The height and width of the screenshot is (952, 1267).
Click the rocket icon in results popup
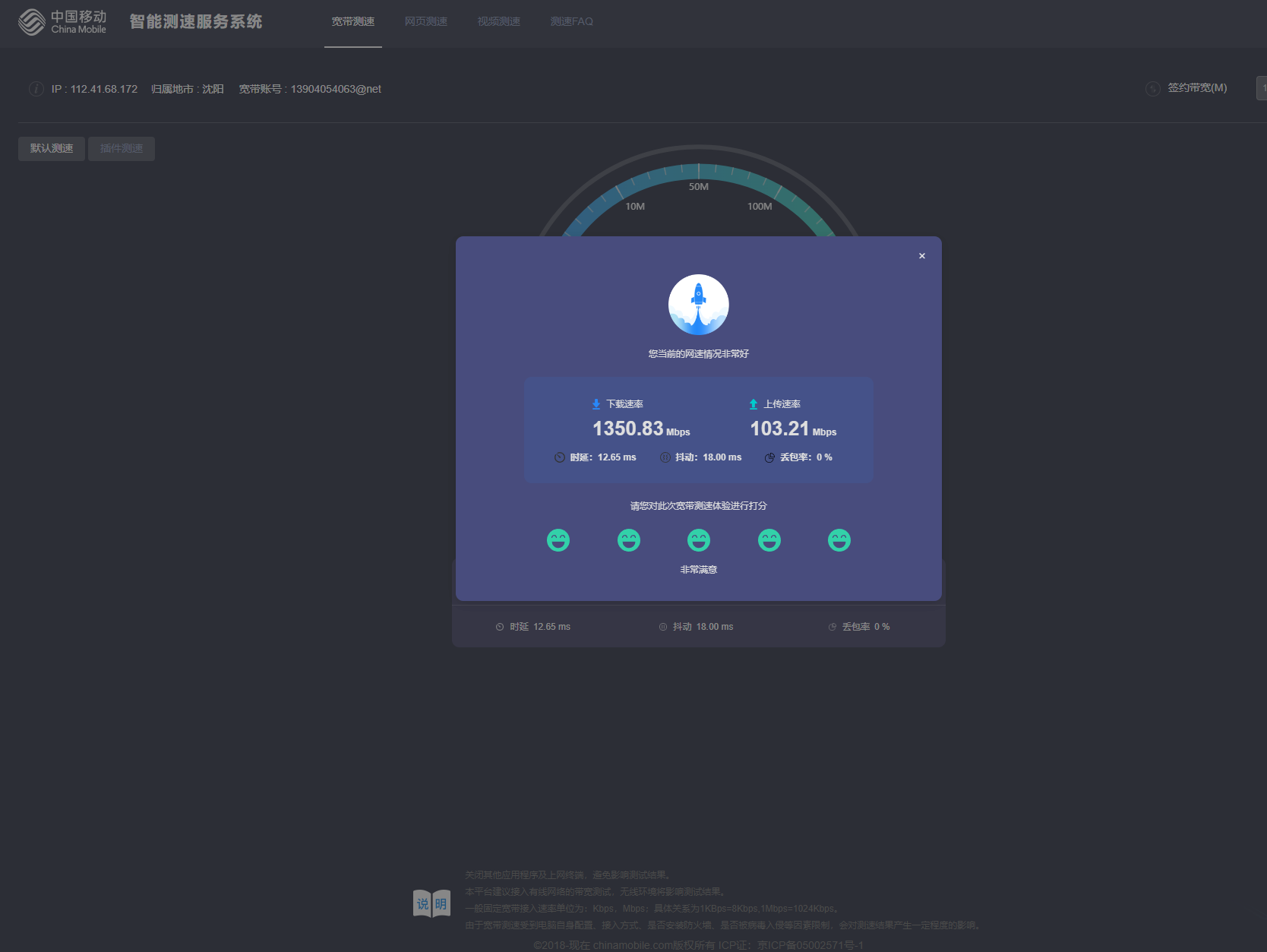click(698, 305)
